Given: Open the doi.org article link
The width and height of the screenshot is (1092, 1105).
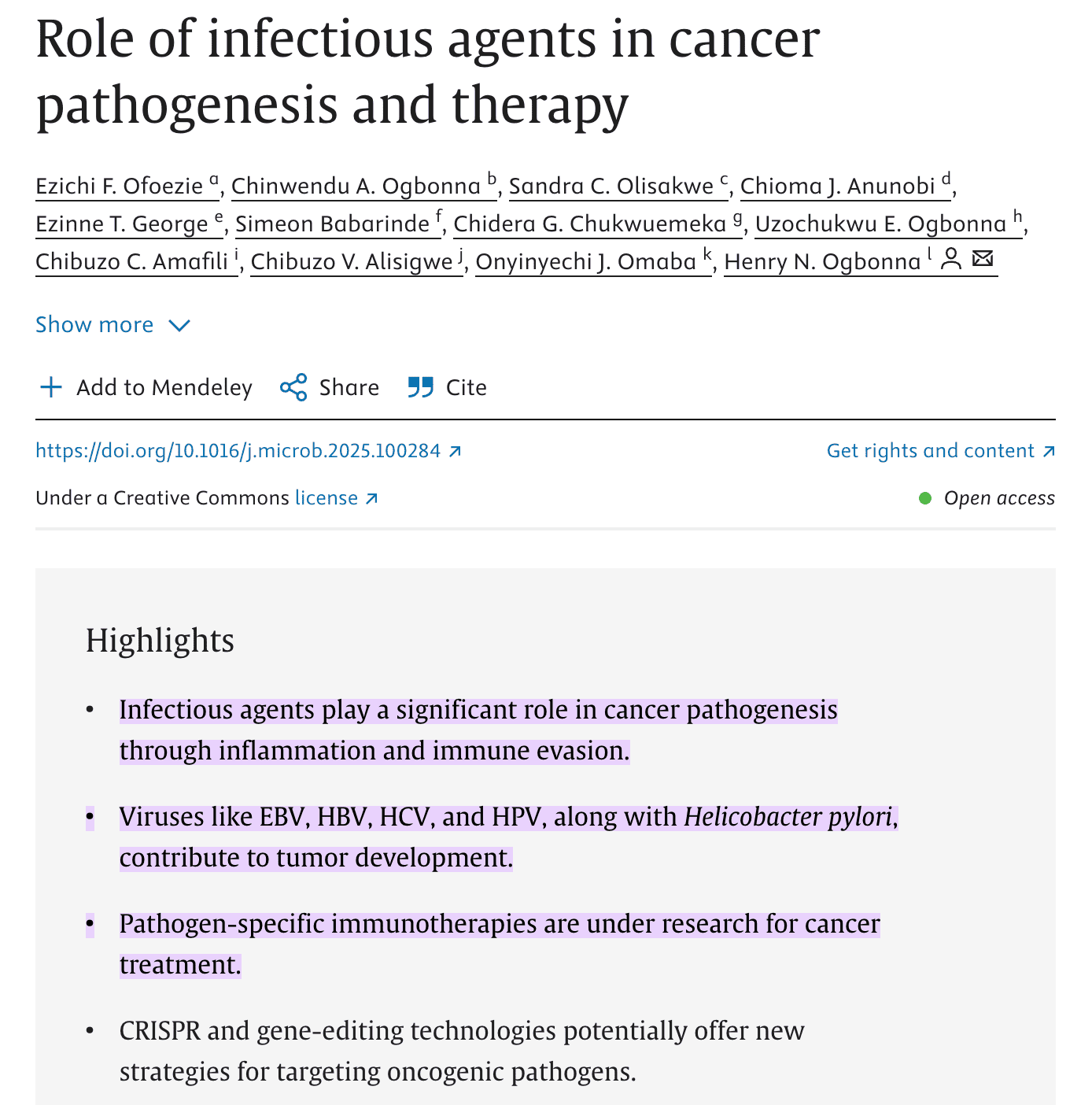Looking at the screenshot, I should (238, 451).
